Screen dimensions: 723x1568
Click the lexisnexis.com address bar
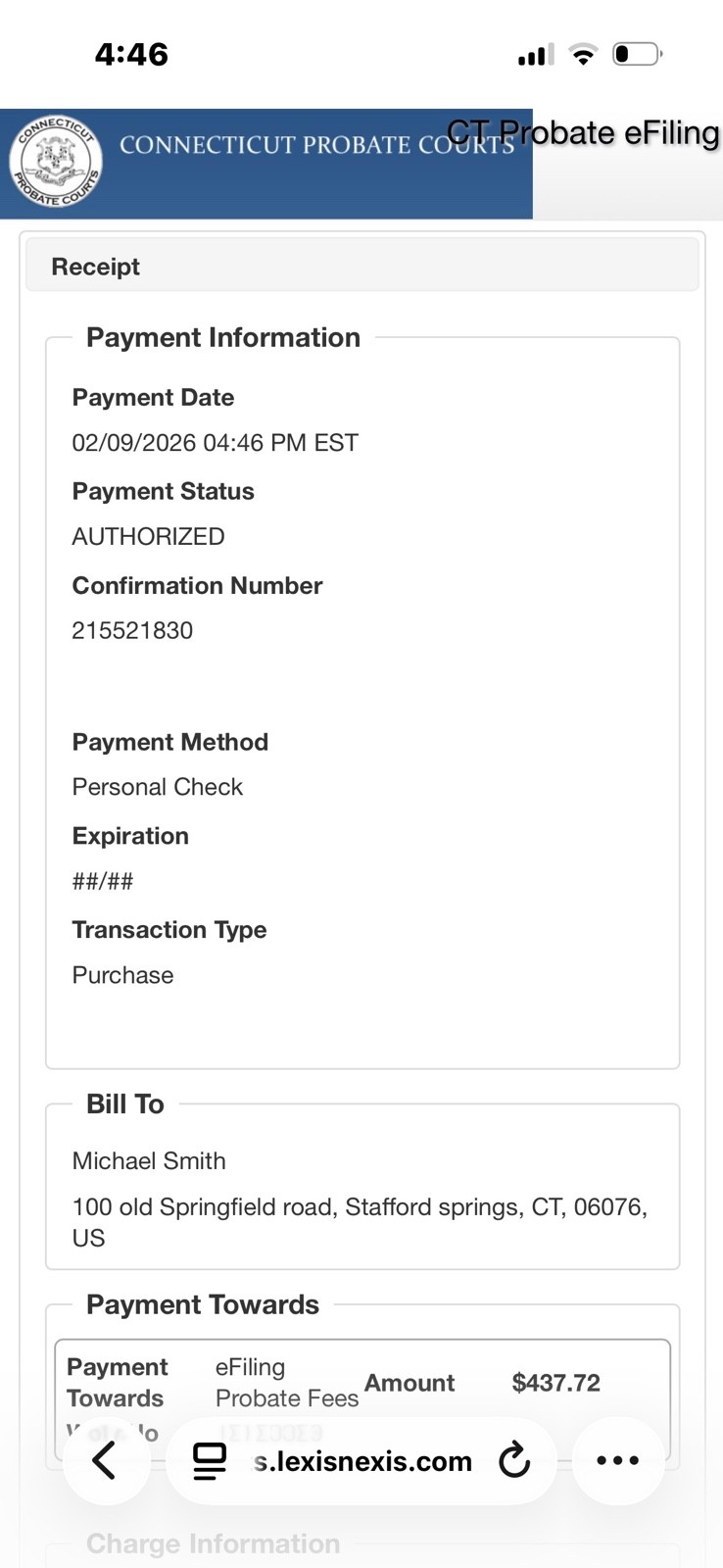click(x=361, y=1461)
